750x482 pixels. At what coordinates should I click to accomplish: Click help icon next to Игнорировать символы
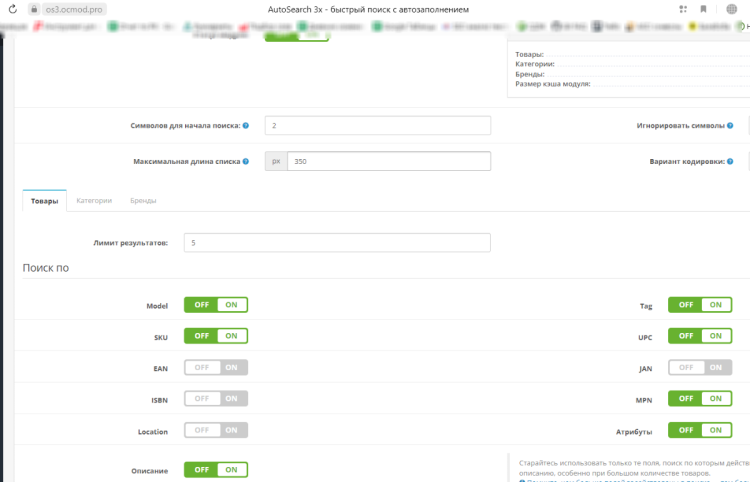[730, 126]
